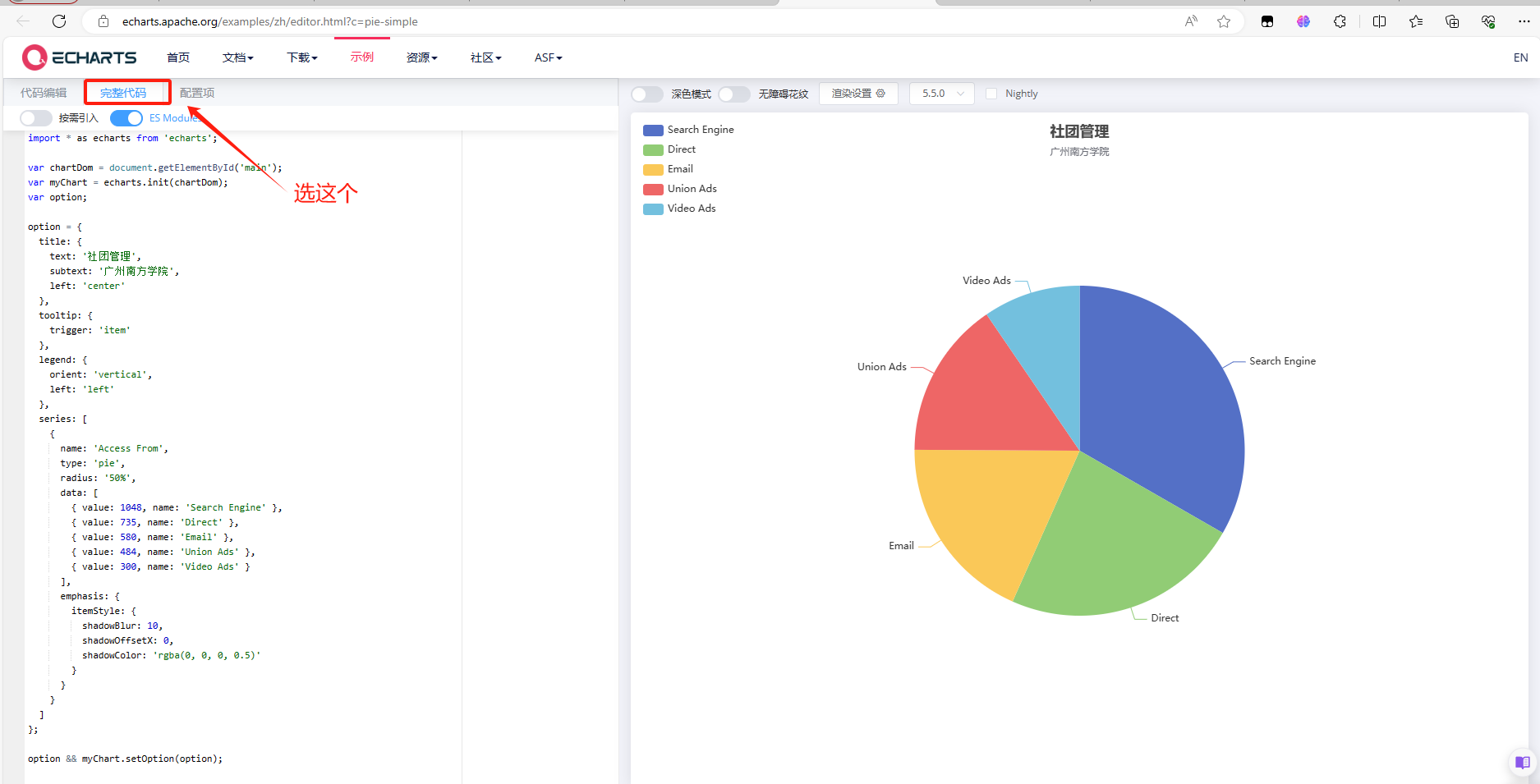Switch to the 配置项 tab
The width and height of the screenshot is (1540, 784).
(196, 92)
